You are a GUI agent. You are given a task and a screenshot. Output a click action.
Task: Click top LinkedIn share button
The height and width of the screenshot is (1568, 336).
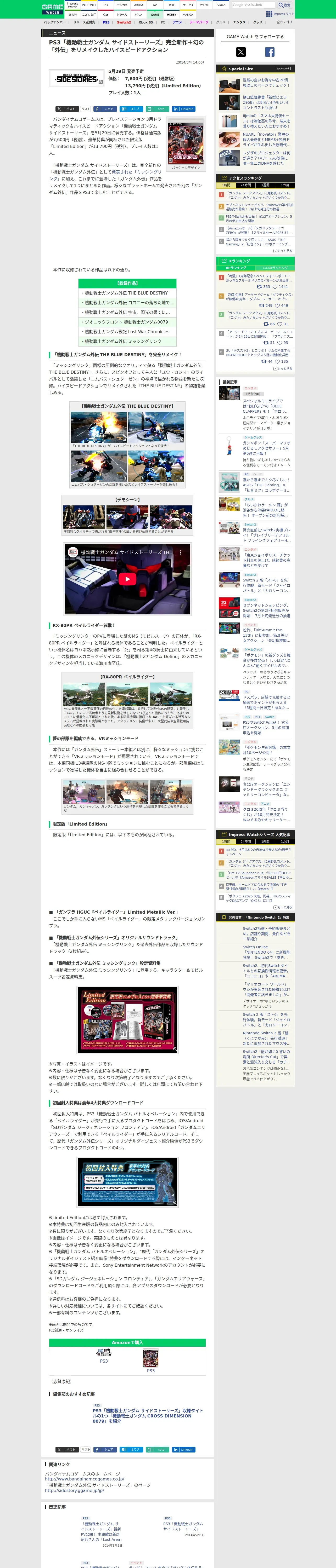(183, 109)
